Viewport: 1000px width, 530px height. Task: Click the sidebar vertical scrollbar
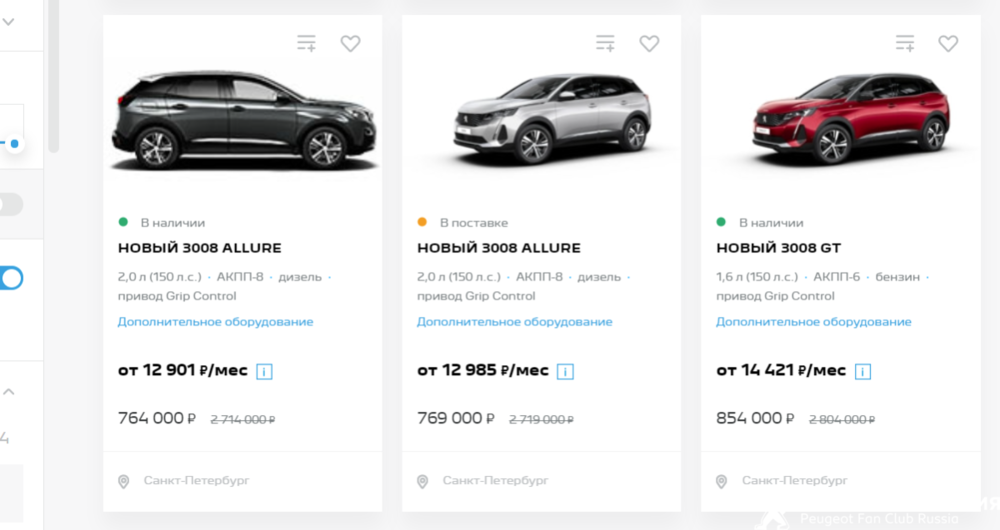[53, 80]
